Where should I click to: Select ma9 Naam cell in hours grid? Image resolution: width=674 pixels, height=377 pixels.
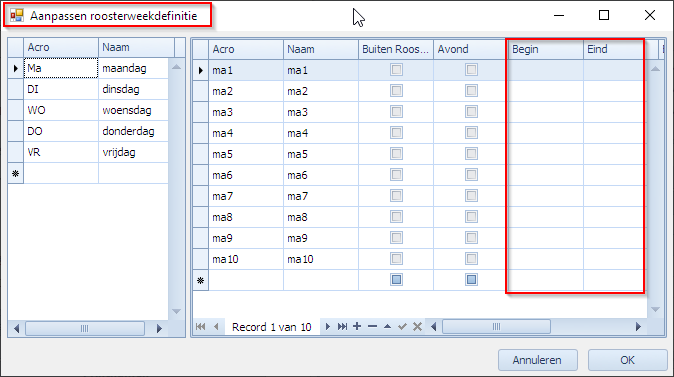tap(321, 239)
